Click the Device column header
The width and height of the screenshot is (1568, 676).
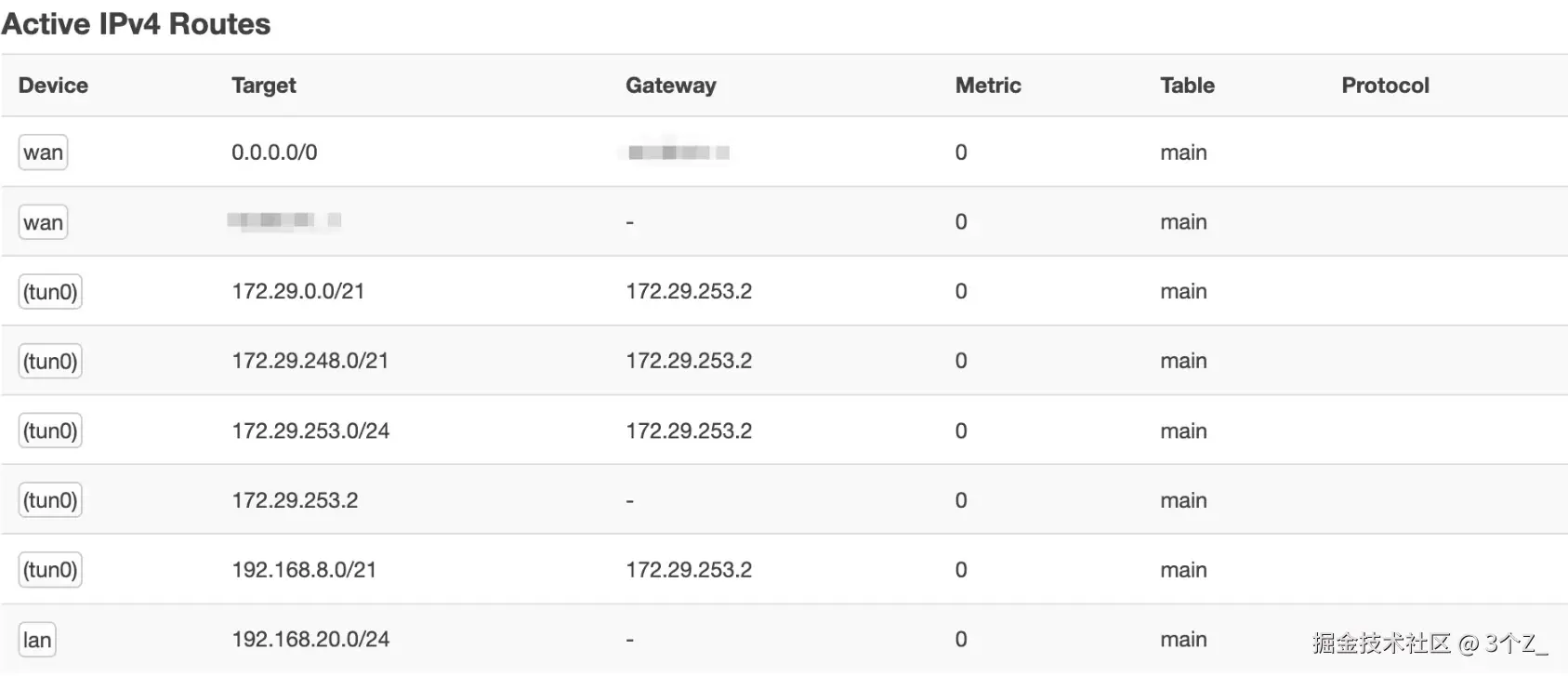coord(53,86)
